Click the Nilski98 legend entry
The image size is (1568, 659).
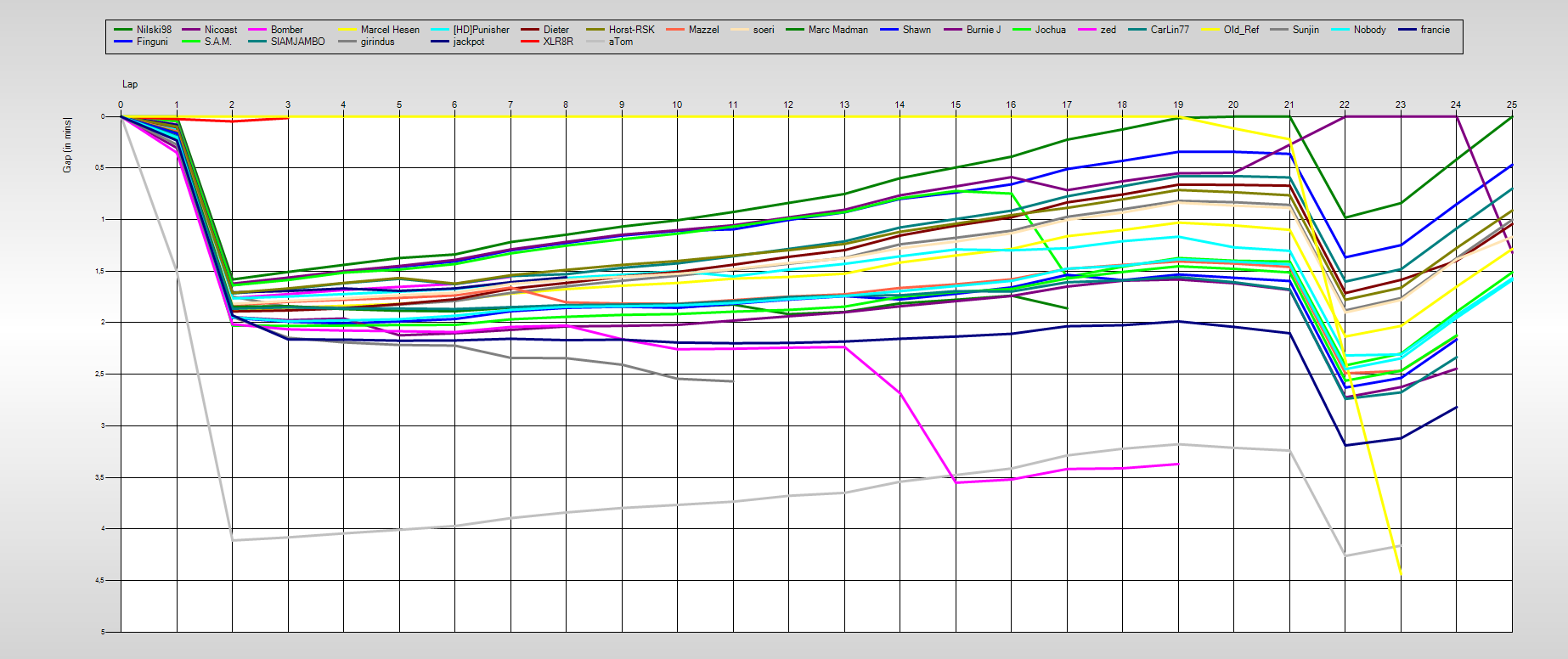(x=153, y=30)
